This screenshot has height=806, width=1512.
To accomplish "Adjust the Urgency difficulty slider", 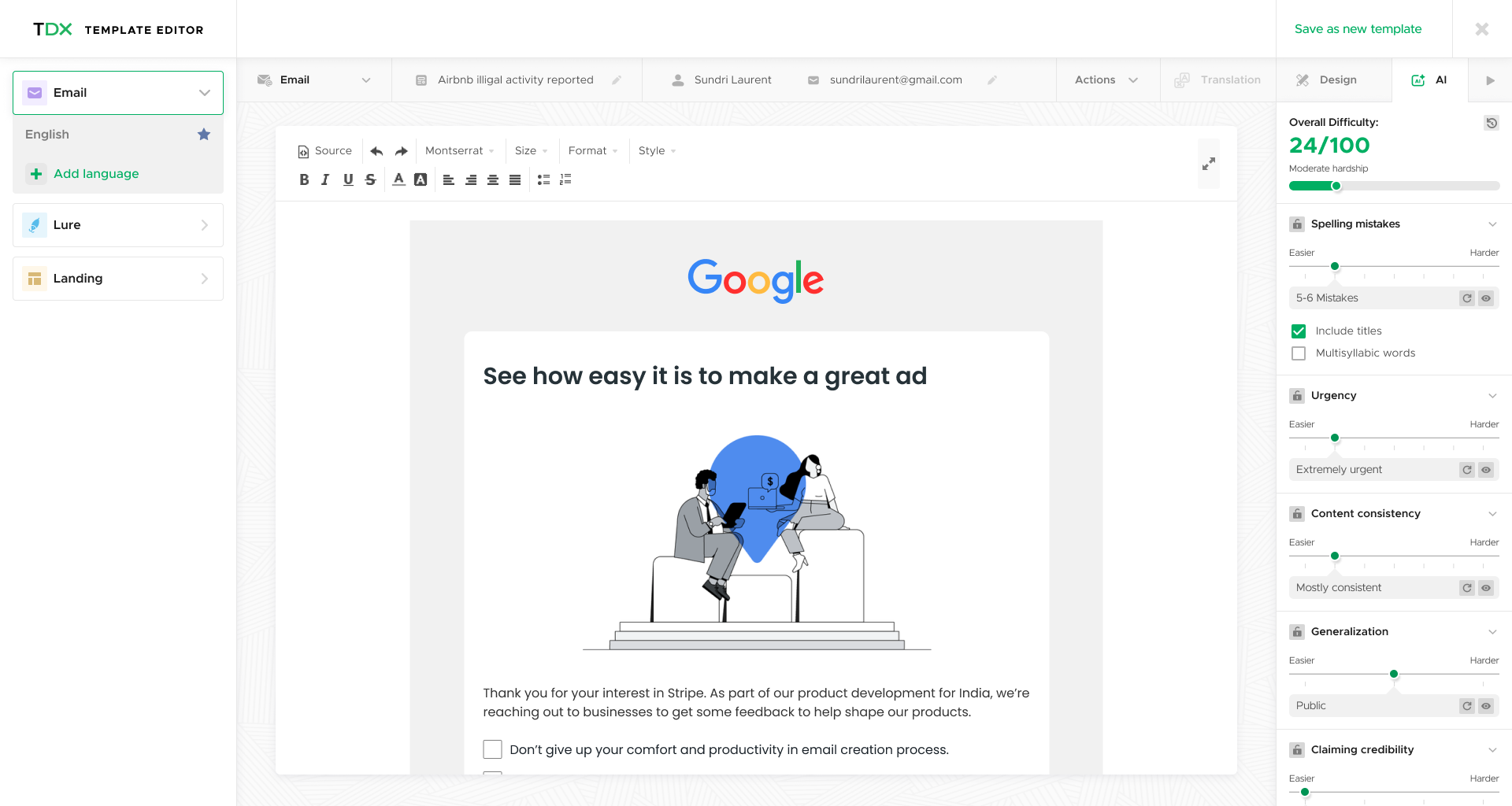I will pos(1335,438).
